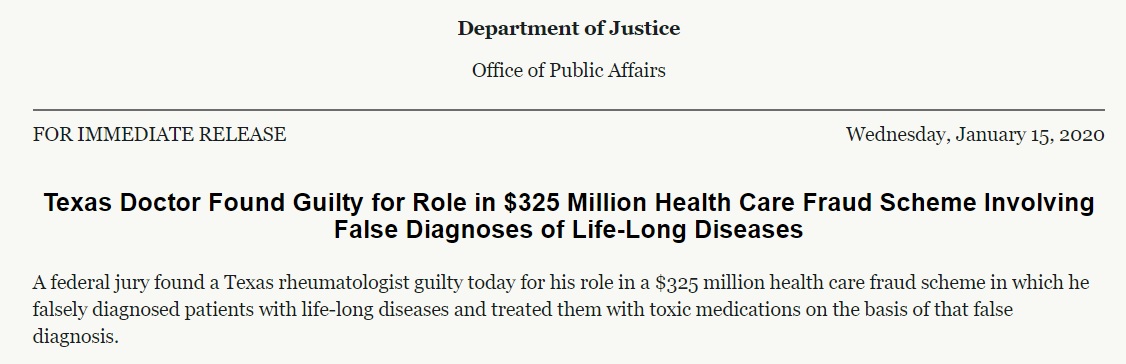Click the "Office of Public Affairs" subtitle
Image resolution: width=1126 pixels, height=364 pixels.
569,70
